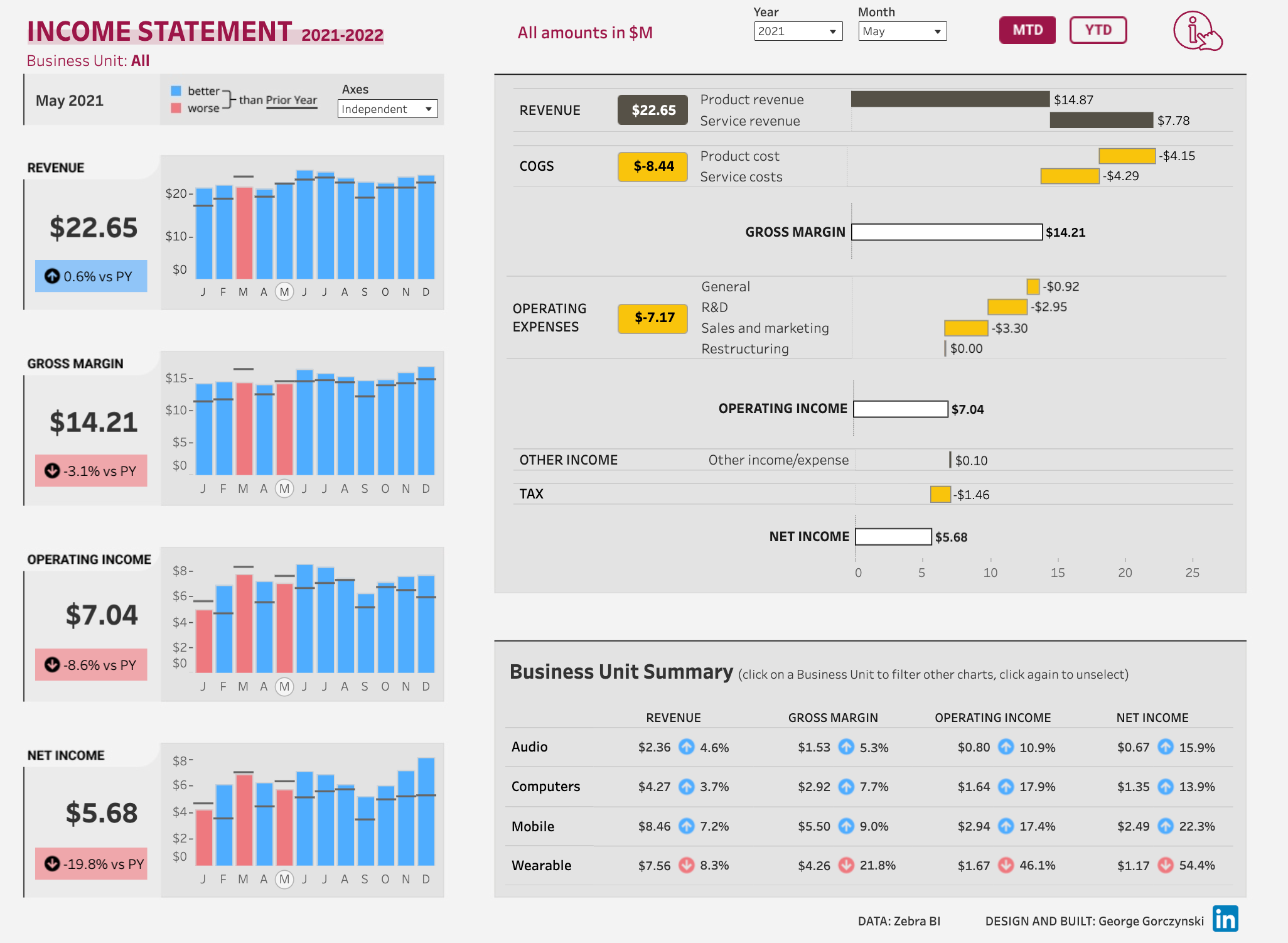Toggle YTD view on
The width and height of the screenshot is (1288, 943).
pos(1098,30)
